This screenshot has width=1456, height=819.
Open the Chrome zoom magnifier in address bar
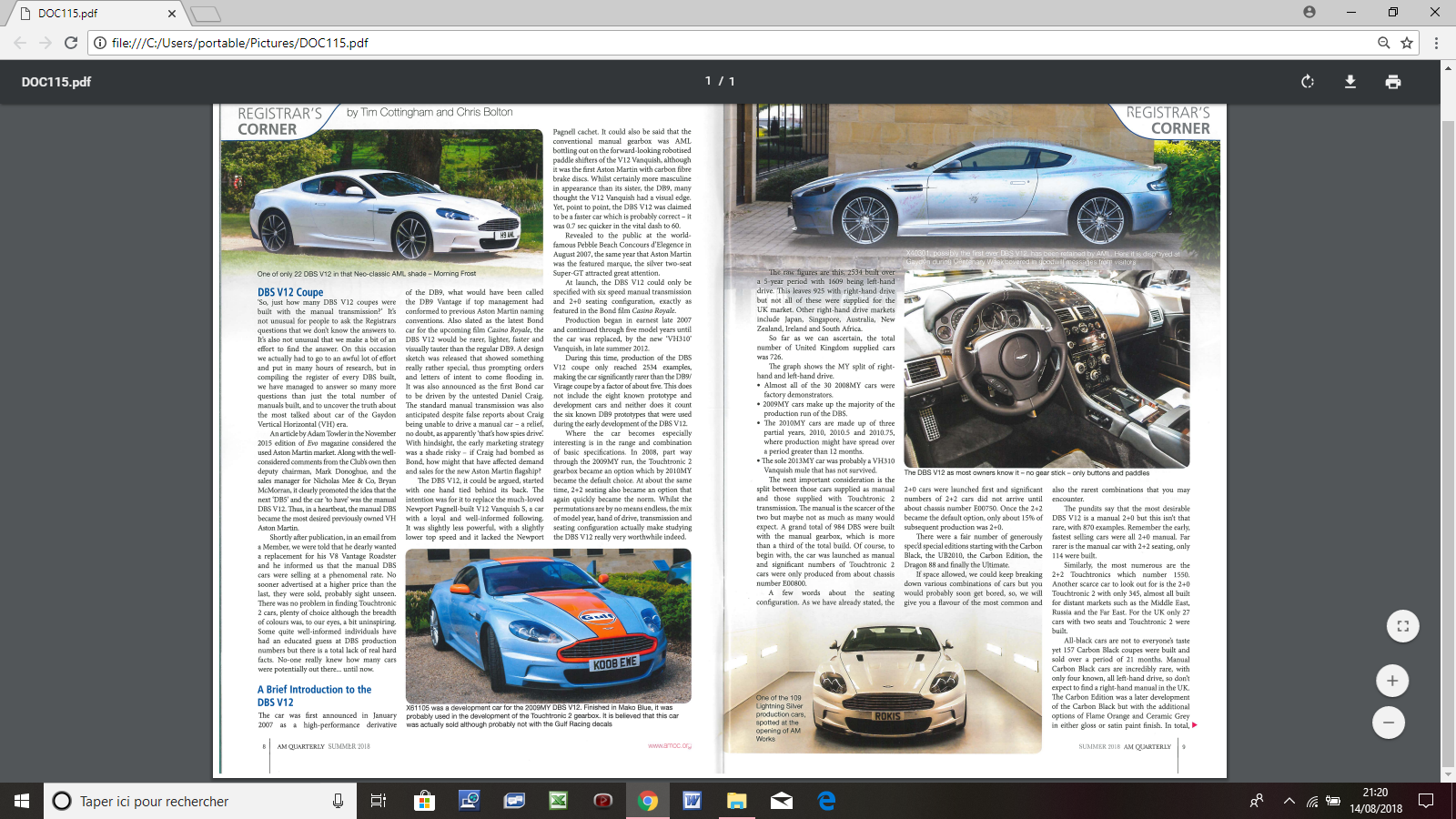(1383, 43)
